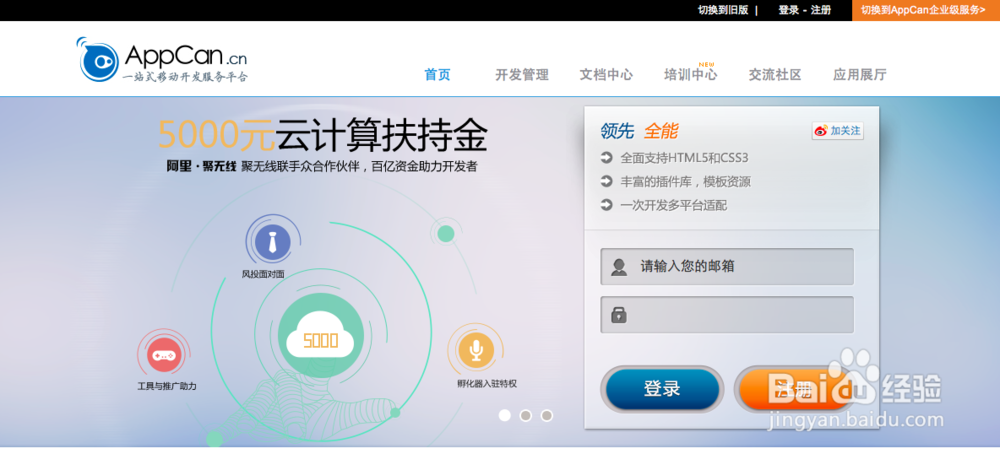Click the arrow beside 一次开发多平台适配
The image size is (1000, 454).
tap(607, 205)
